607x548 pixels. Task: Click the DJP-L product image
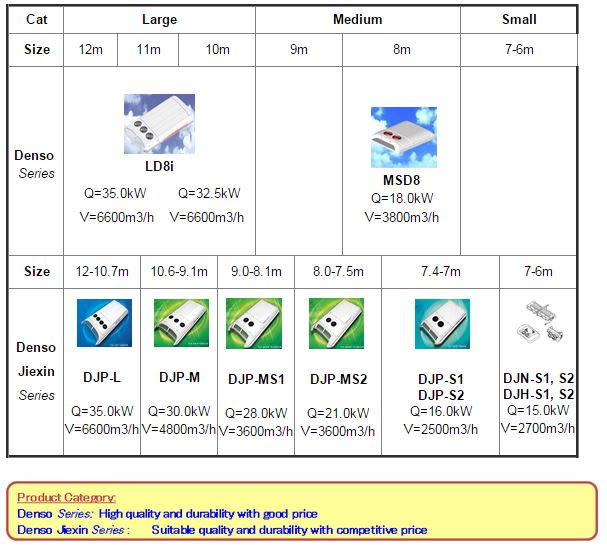(x=105, y=323)
